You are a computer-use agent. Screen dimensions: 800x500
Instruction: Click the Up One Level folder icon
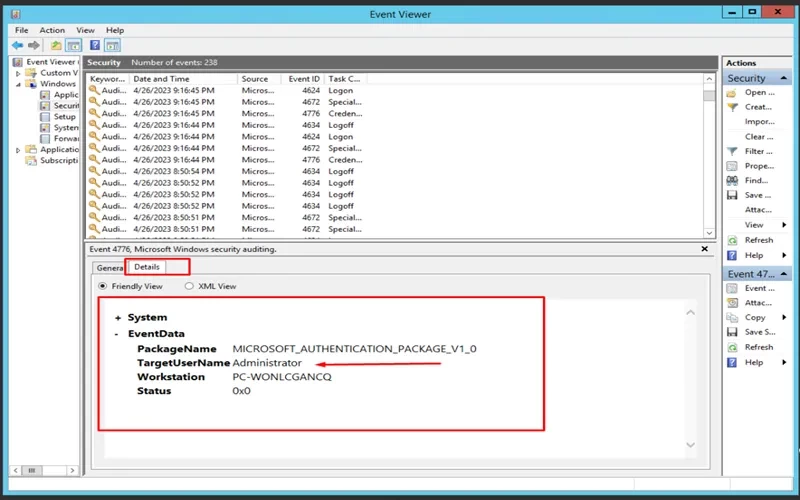click(x=56, y=45)
